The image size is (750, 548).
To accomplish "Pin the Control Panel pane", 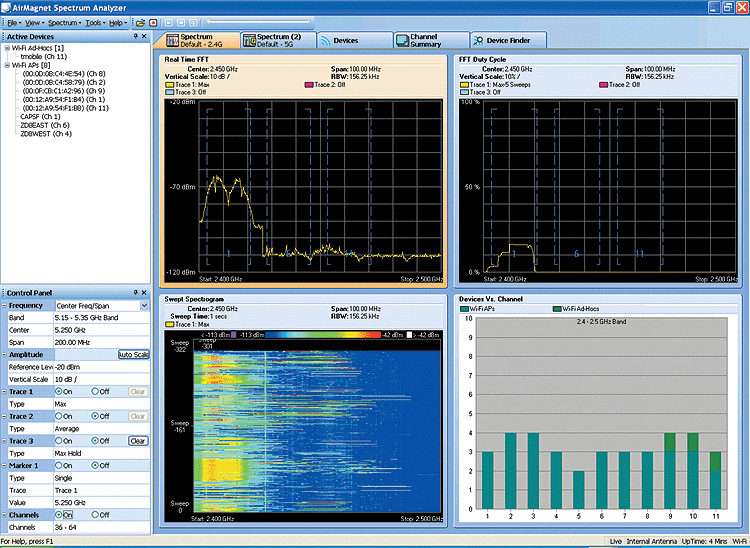I will coord(136,292).
